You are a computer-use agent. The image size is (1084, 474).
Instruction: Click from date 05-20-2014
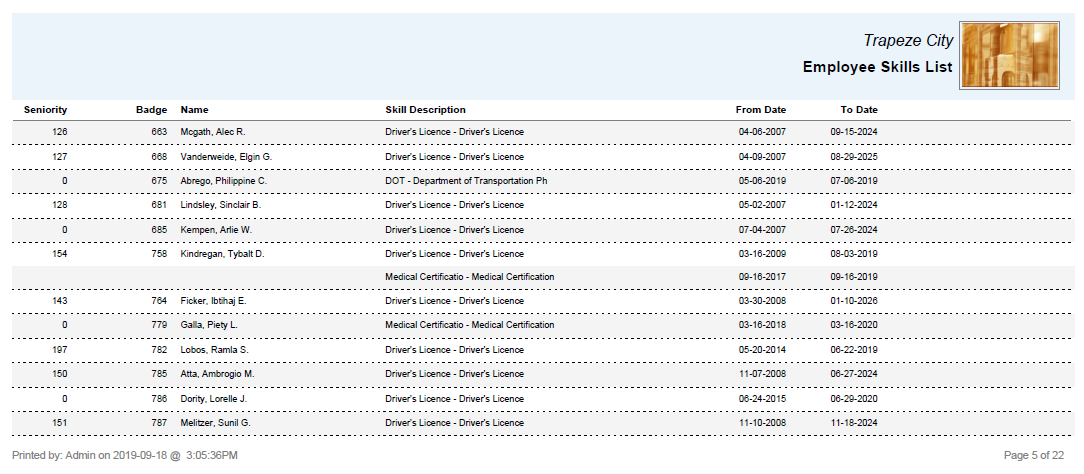click(x=762, y=350)
